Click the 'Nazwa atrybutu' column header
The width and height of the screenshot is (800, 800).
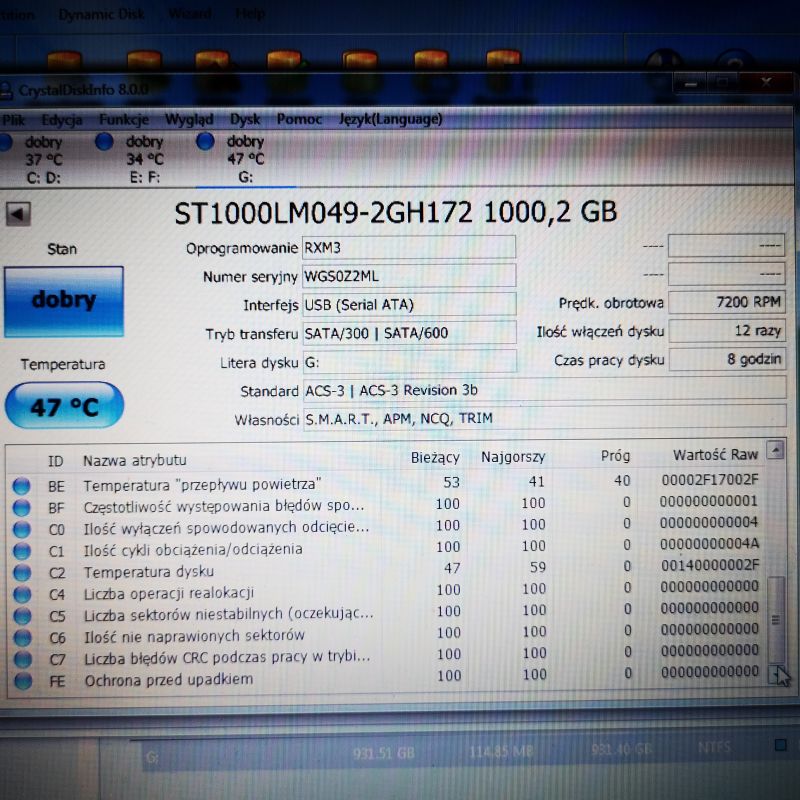[135, 460]
